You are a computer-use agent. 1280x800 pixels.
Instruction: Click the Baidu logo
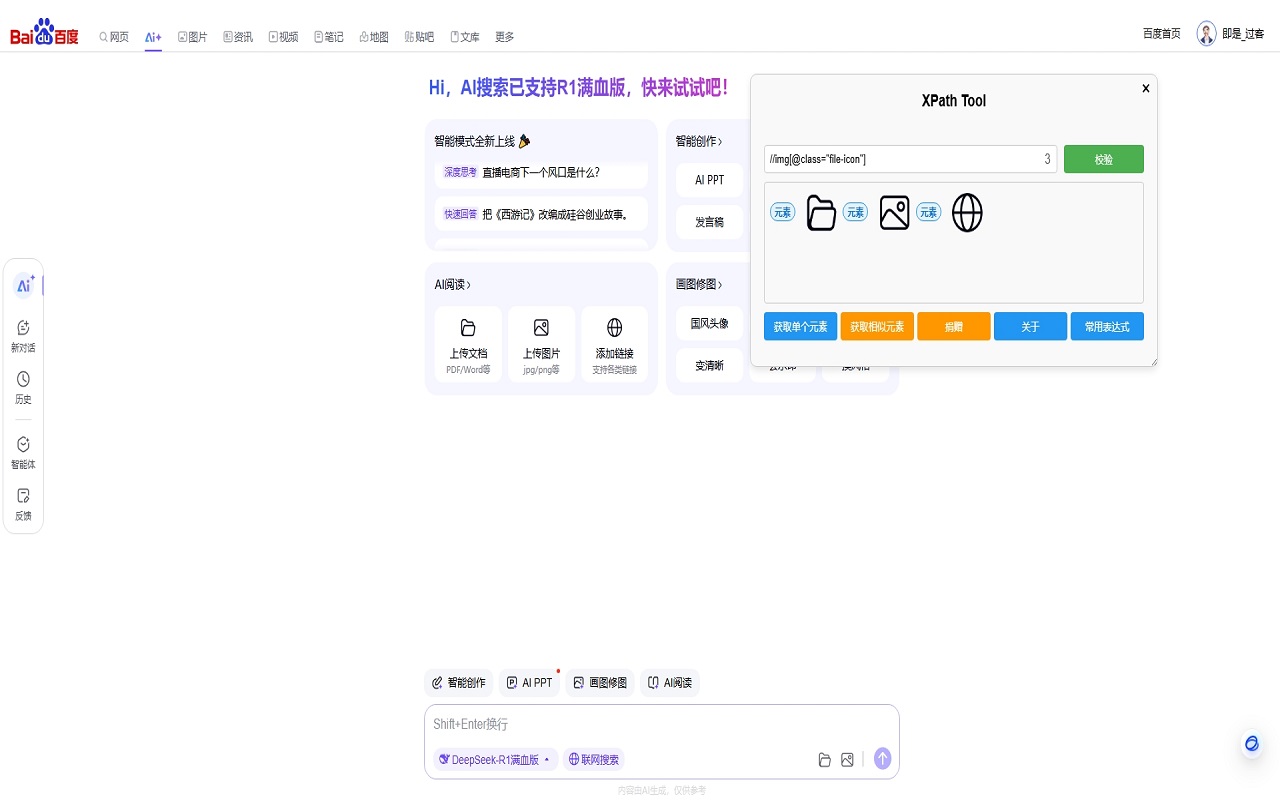click(44, 33)
